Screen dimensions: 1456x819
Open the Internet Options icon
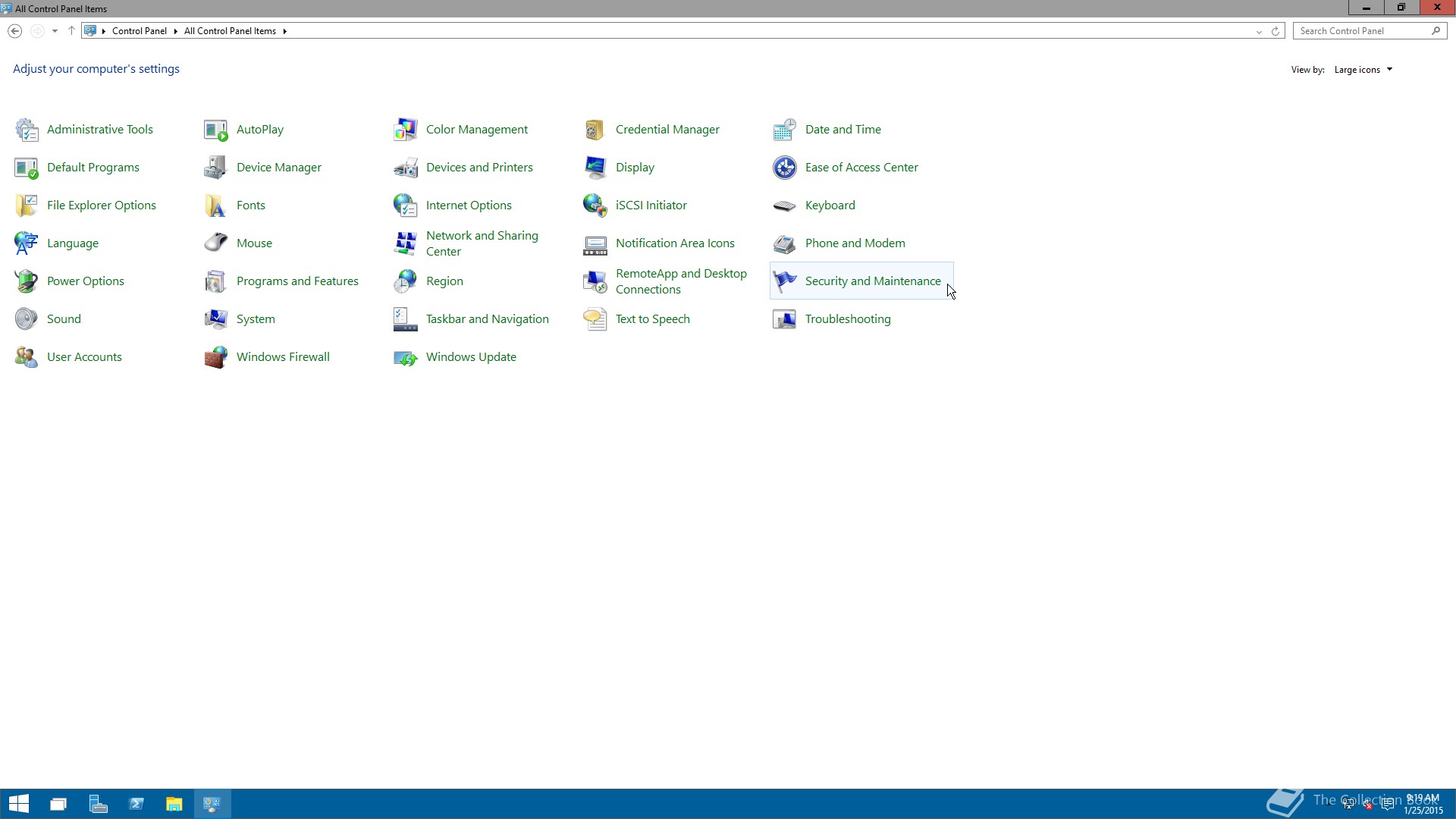point(406,206)
